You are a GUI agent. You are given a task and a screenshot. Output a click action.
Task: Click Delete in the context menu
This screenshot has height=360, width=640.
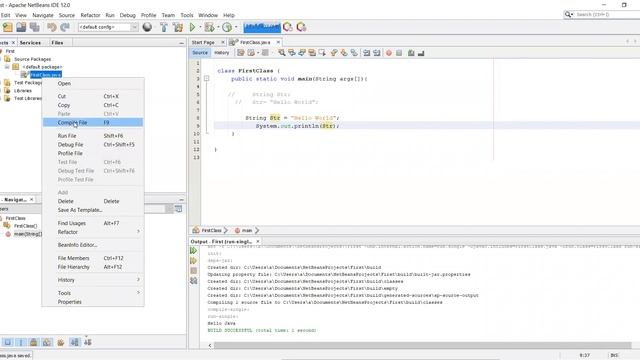[x=93, y=201]
